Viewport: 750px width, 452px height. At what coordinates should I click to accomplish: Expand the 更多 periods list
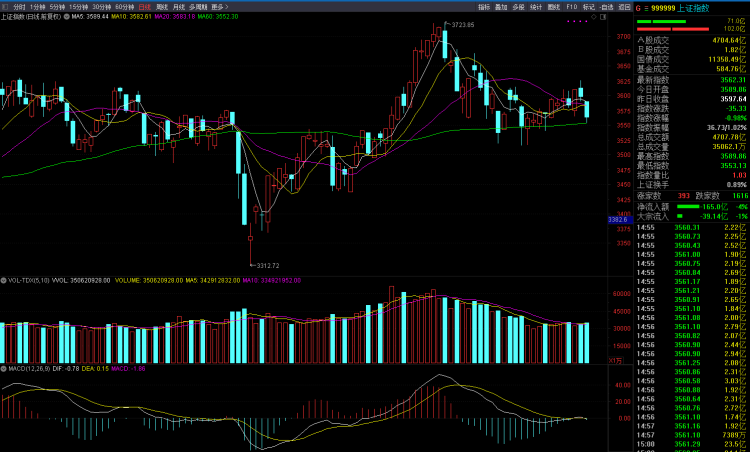click(x=220, y=7)
